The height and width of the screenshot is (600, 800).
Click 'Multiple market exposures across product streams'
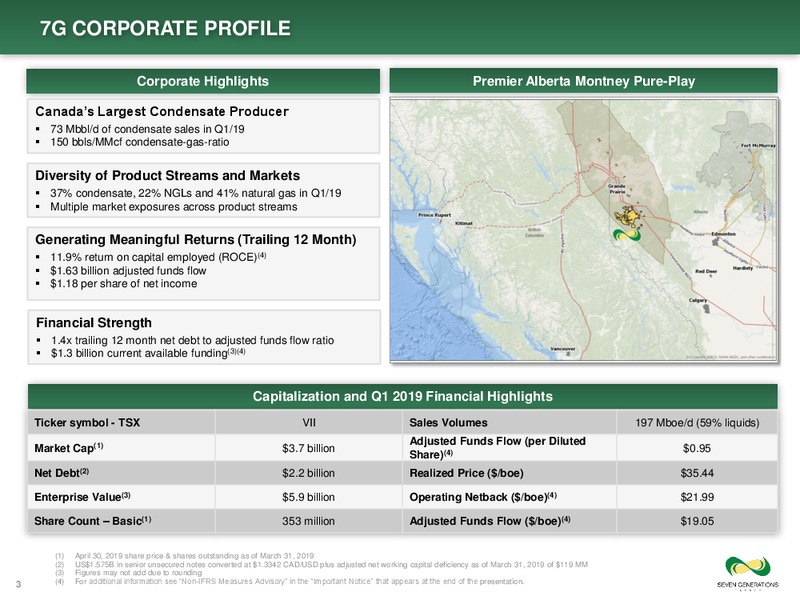(x=173, y=207)
